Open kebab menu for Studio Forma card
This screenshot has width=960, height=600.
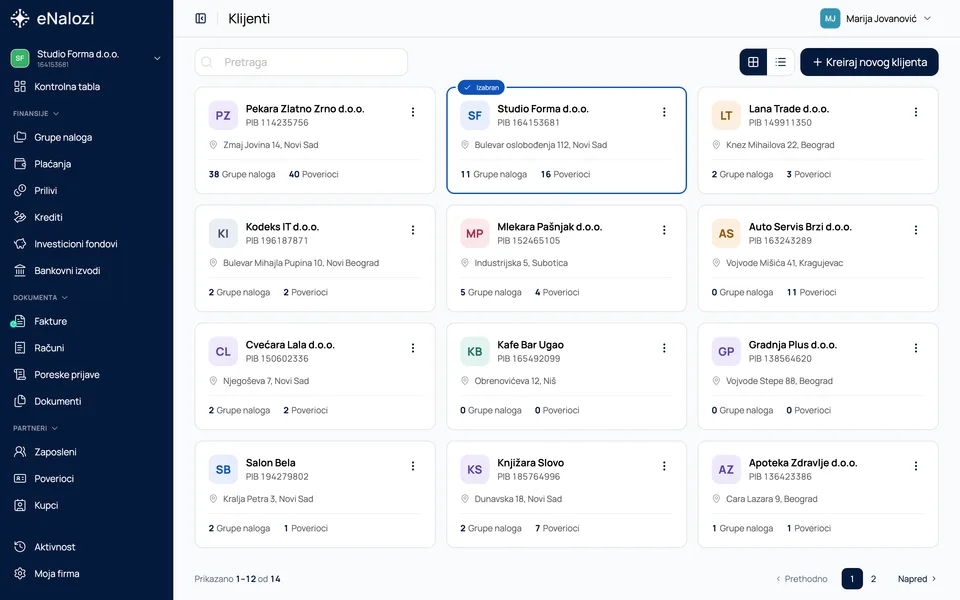pyautogui.click(x=664, y=112)
